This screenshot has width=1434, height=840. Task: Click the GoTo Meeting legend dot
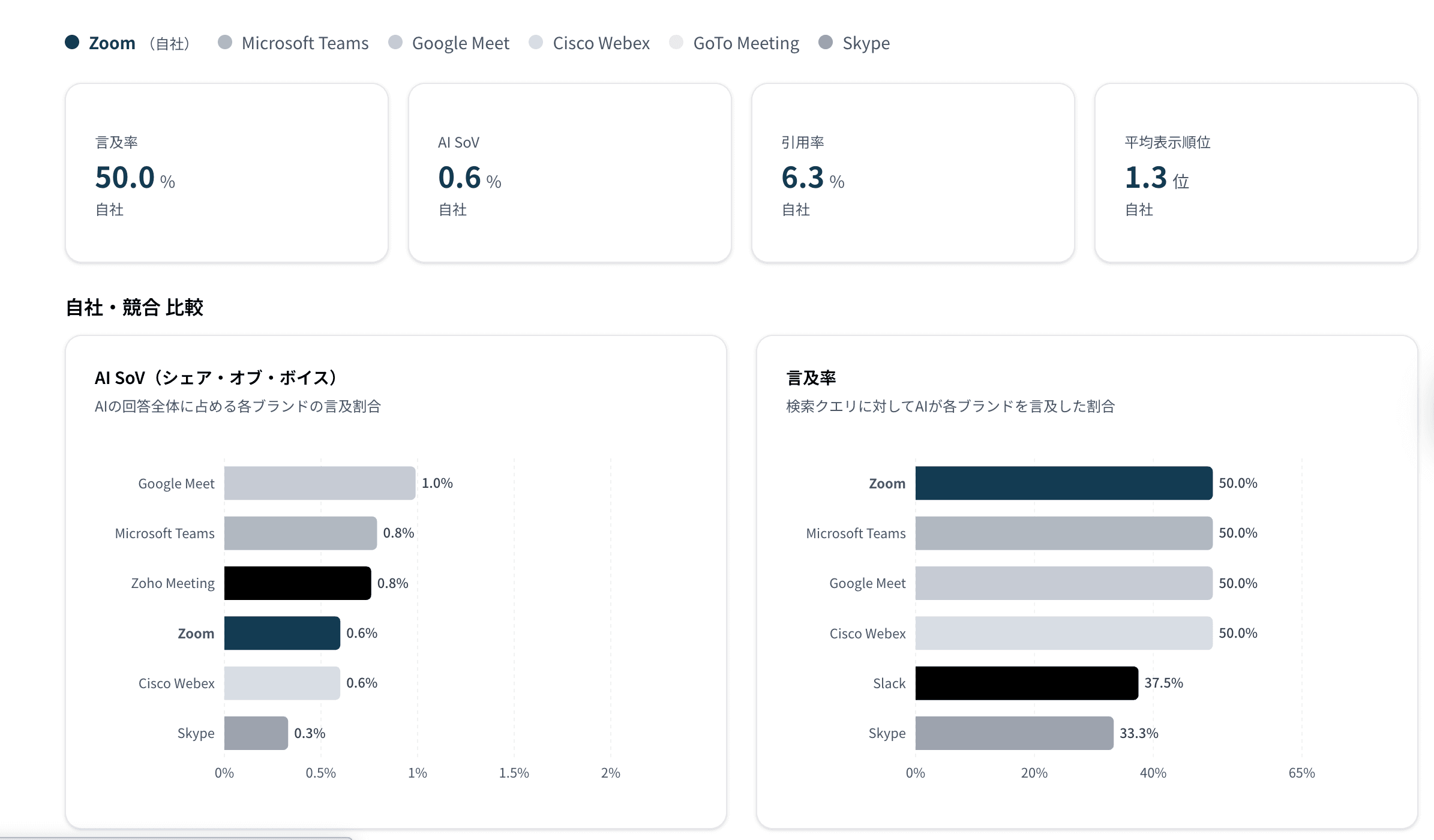click(x=676, y=42)
